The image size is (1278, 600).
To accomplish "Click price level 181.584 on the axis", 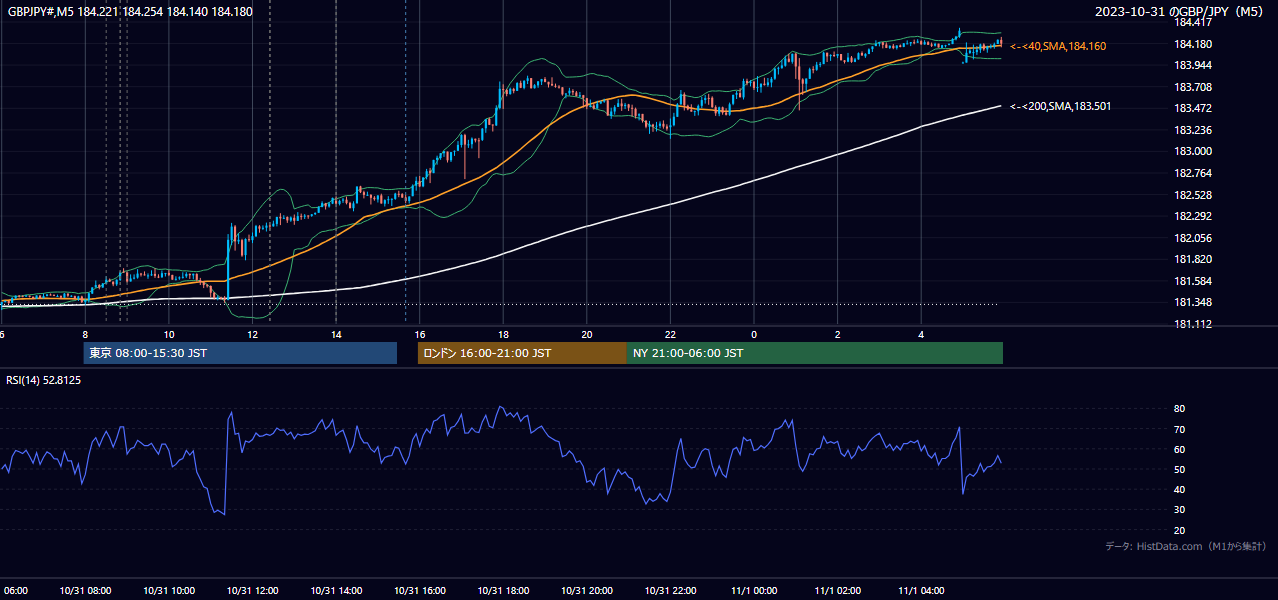I will coord(1192,281).
